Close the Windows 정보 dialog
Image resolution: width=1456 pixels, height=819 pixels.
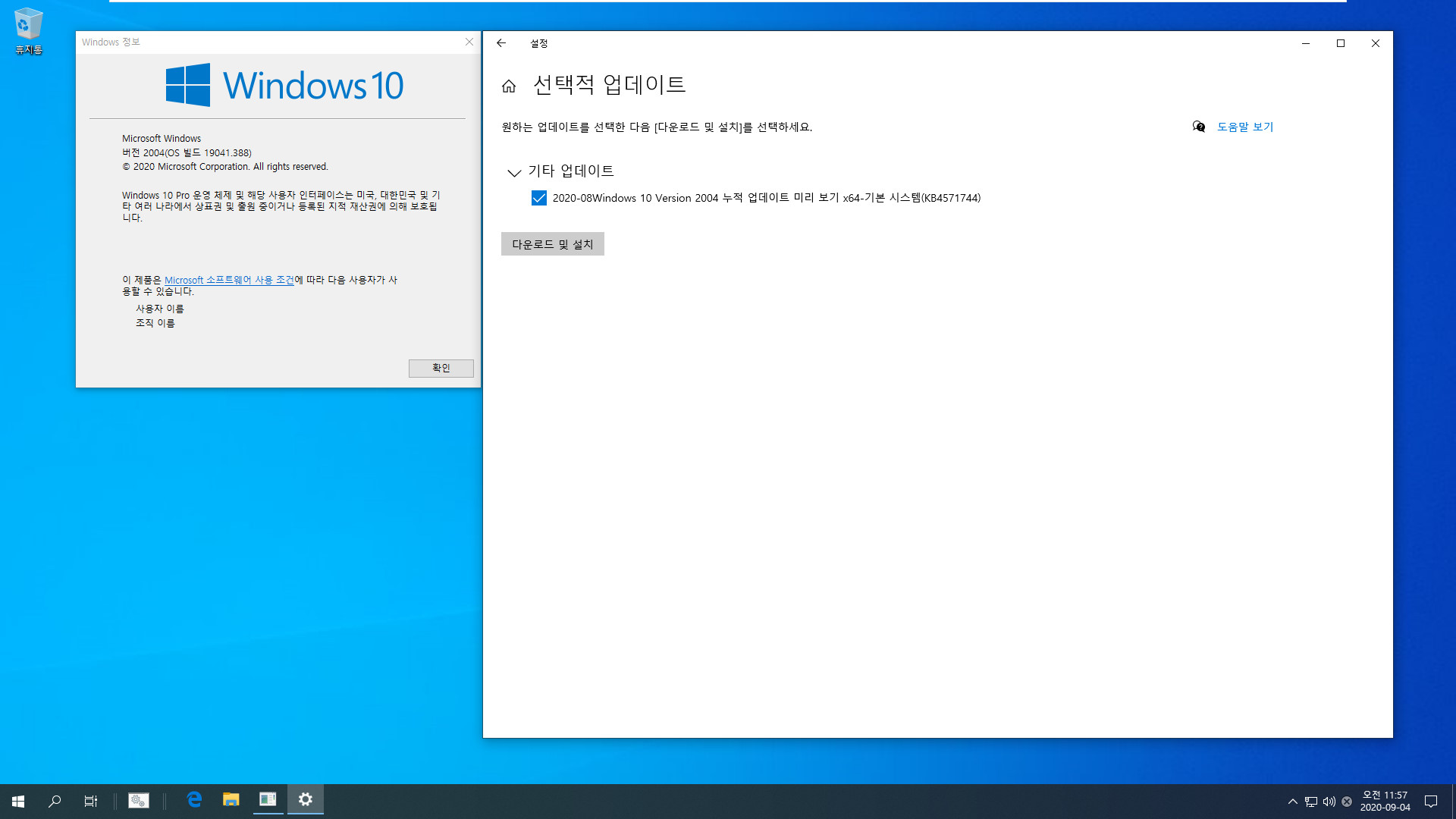tap(469, 42)
